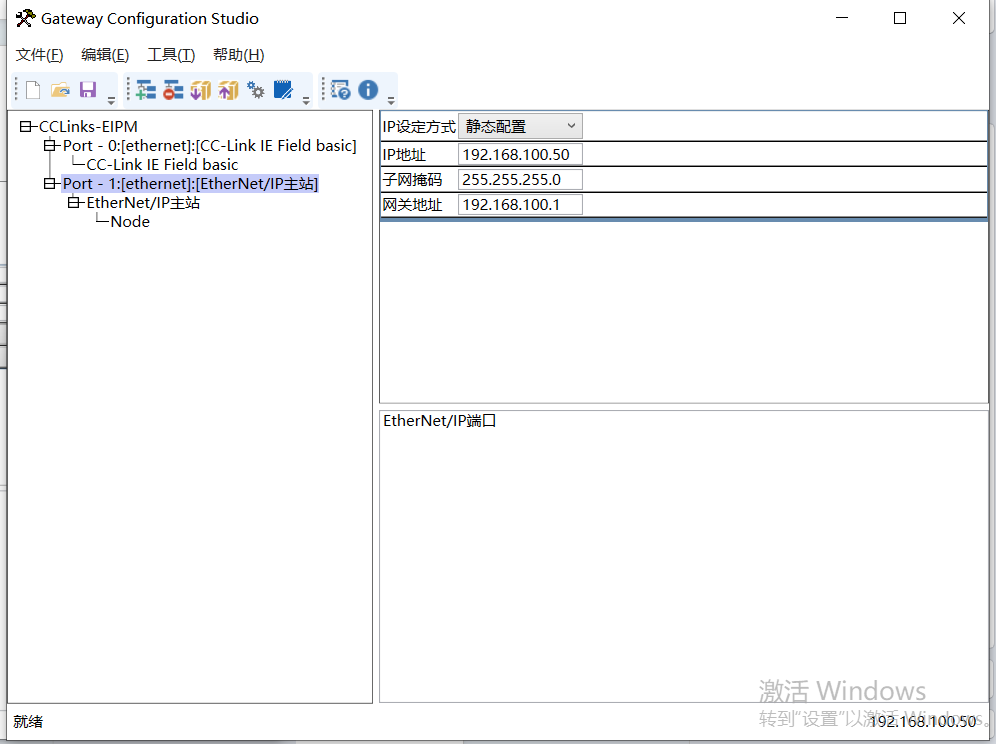The width and height of the screenshot is (996, 744).
Task: Click the IP地址 field 192.168.100.50
Action: pos(520,154)
